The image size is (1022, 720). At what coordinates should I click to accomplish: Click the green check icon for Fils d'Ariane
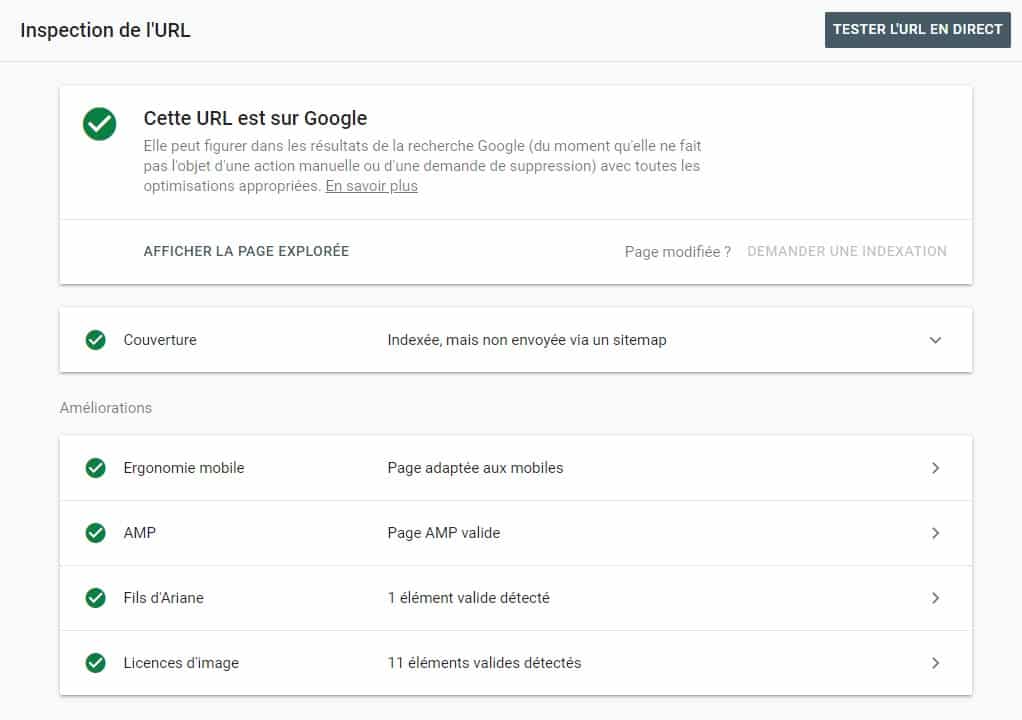pos(95,598)
